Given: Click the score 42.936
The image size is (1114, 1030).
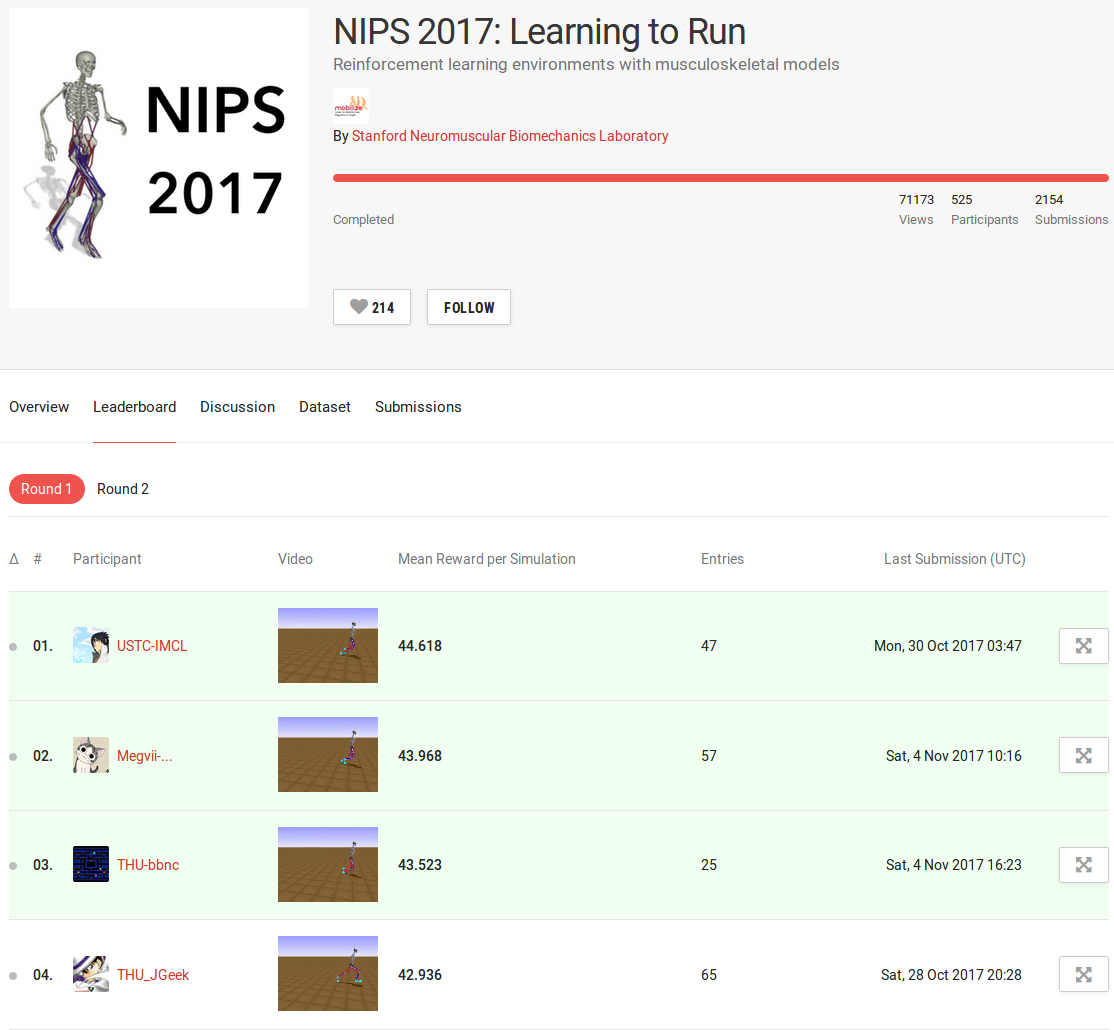Looking at the screenshot, I should (x=420, y=975).
